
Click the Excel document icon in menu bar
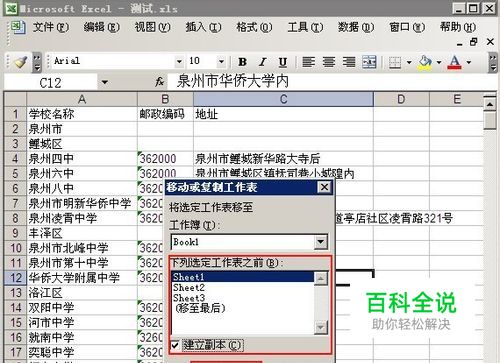click(18, 27)
